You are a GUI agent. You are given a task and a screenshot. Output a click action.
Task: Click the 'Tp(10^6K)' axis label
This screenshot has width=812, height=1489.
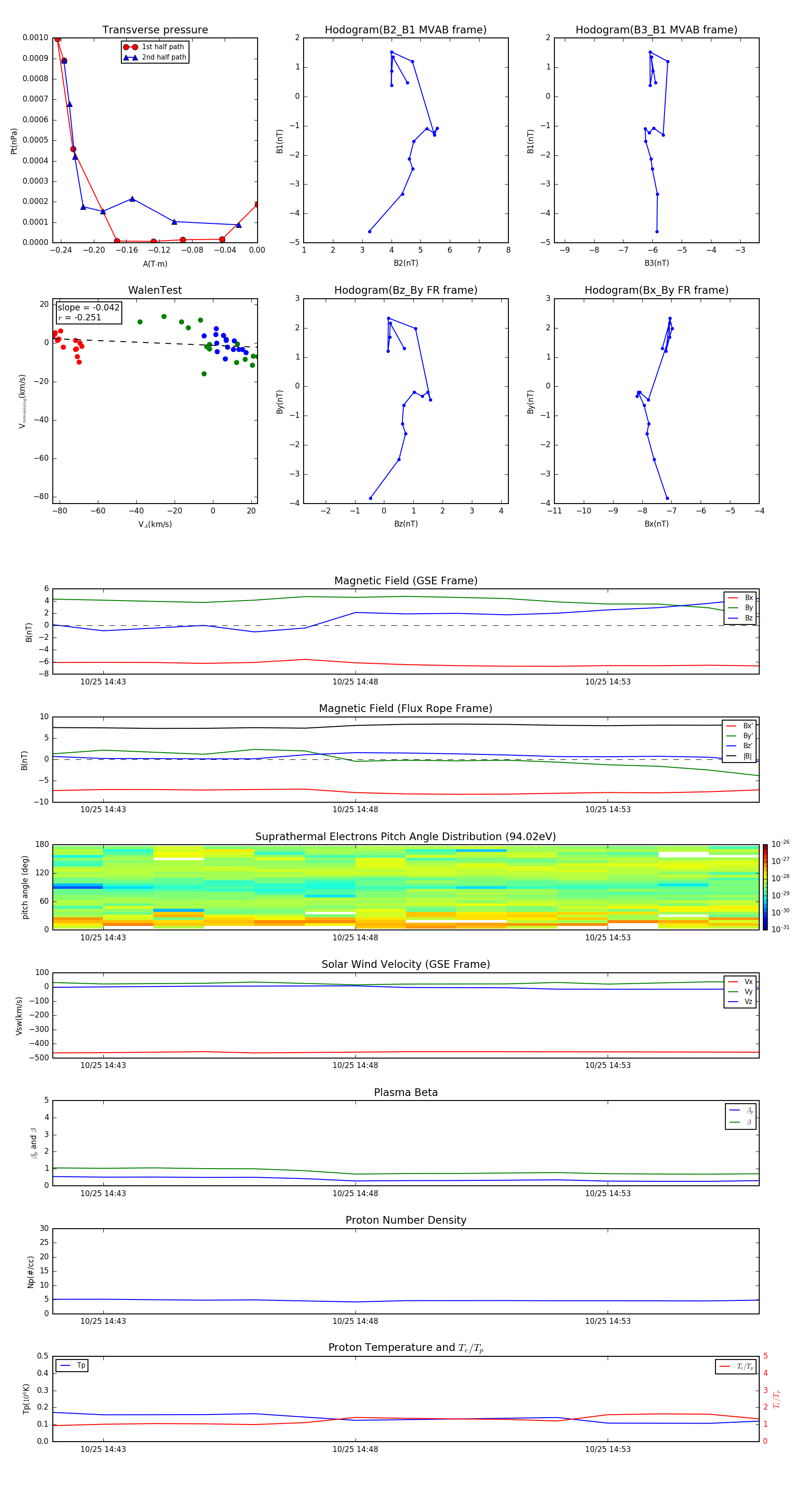click(26, 1399)
